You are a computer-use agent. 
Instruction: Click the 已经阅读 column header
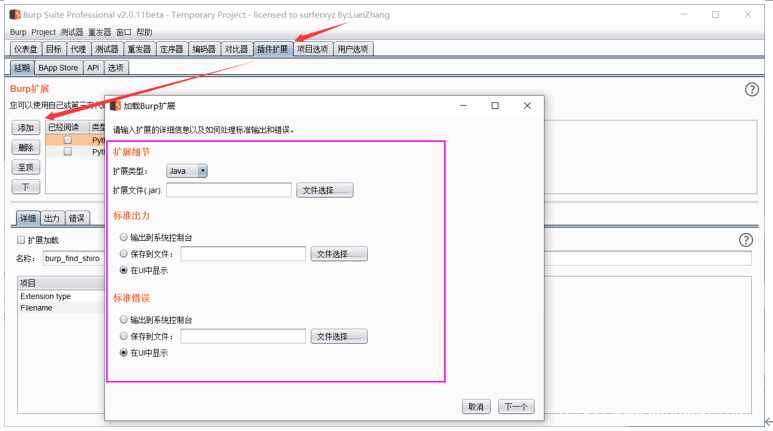click(x=67, y=127)
